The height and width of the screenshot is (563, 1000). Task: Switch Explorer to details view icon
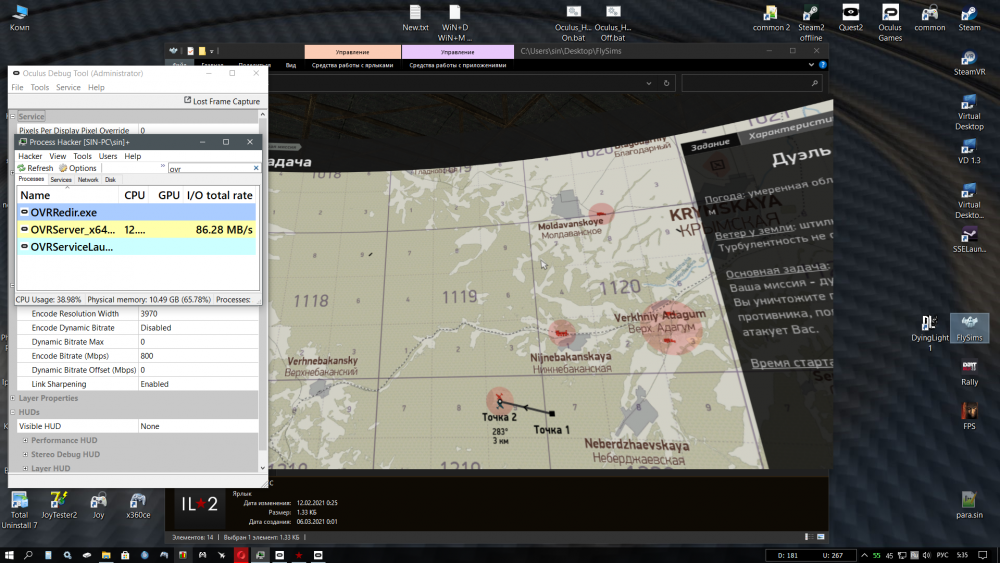pyautogui.click(x=808, y=537)
